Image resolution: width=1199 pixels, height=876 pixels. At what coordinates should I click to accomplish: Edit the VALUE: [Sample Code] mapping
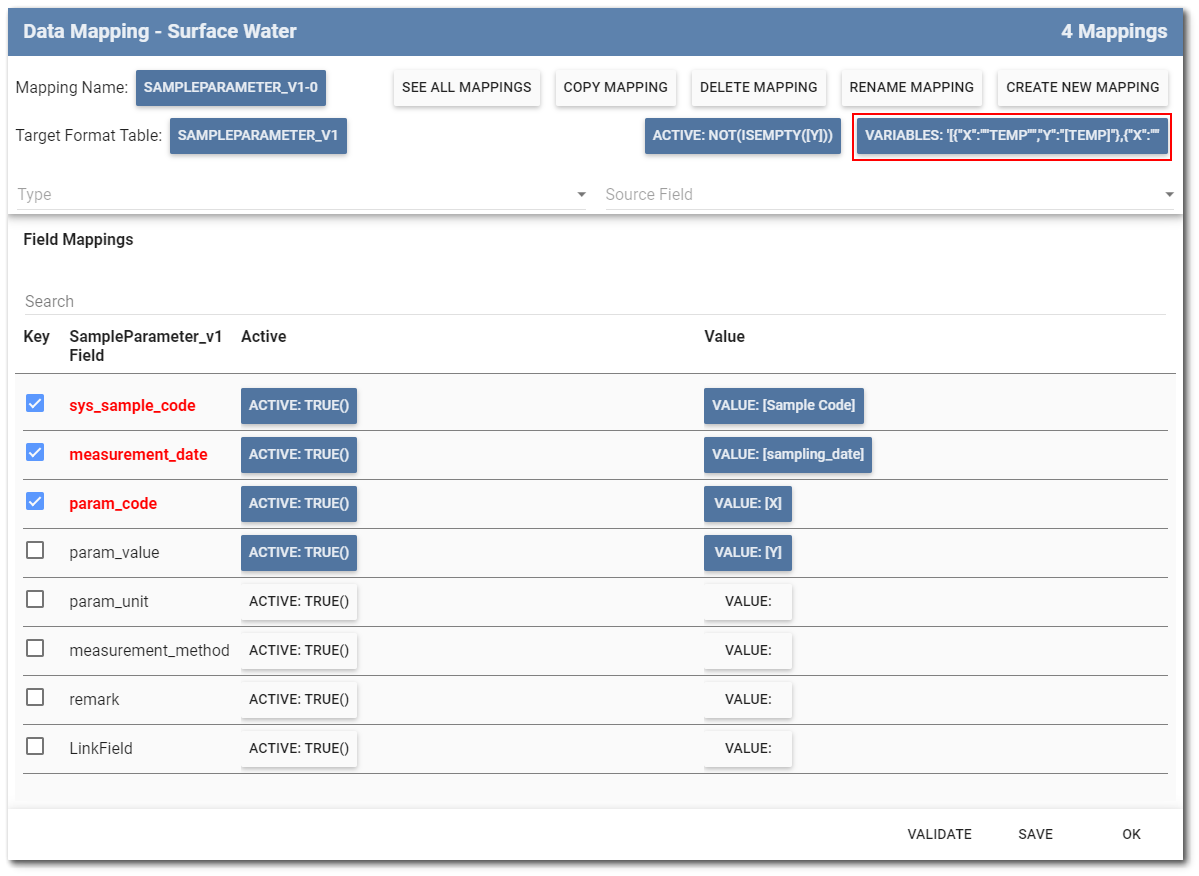tap(783, 406)
